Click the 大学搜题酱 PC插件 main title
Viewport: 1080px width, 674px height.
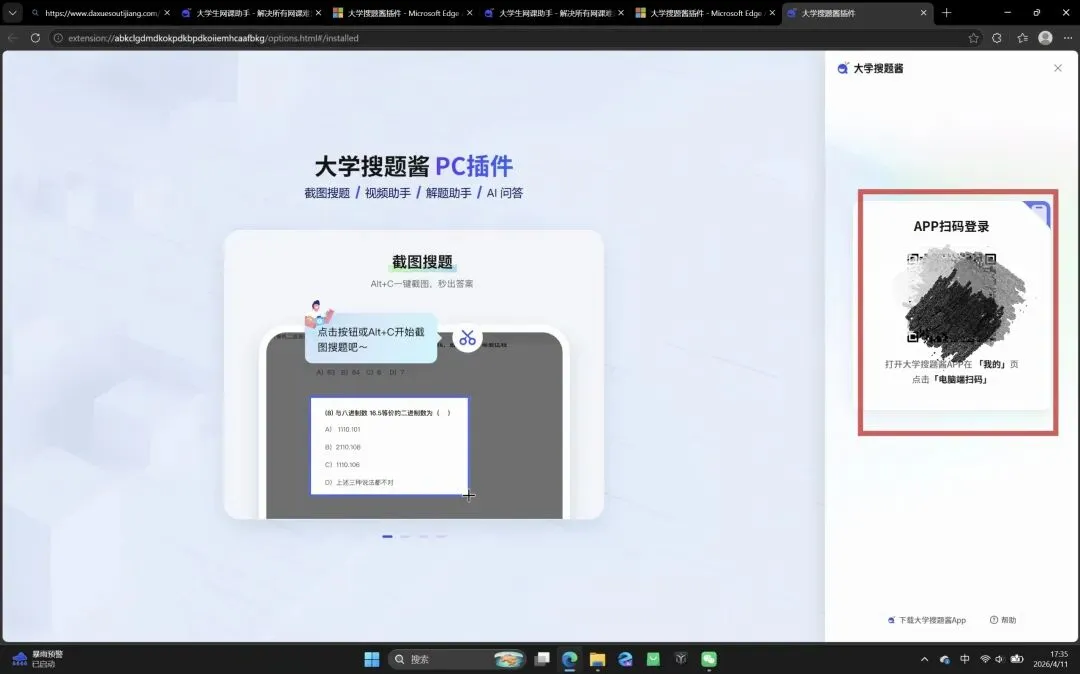(x=414, y=167)
